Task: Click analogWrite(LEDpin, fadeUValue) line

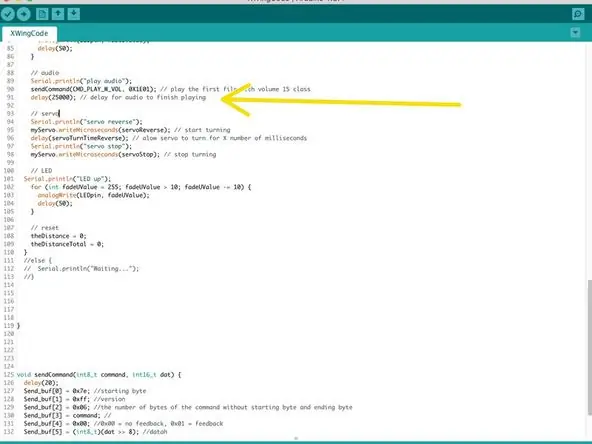Action: point(94,195)
